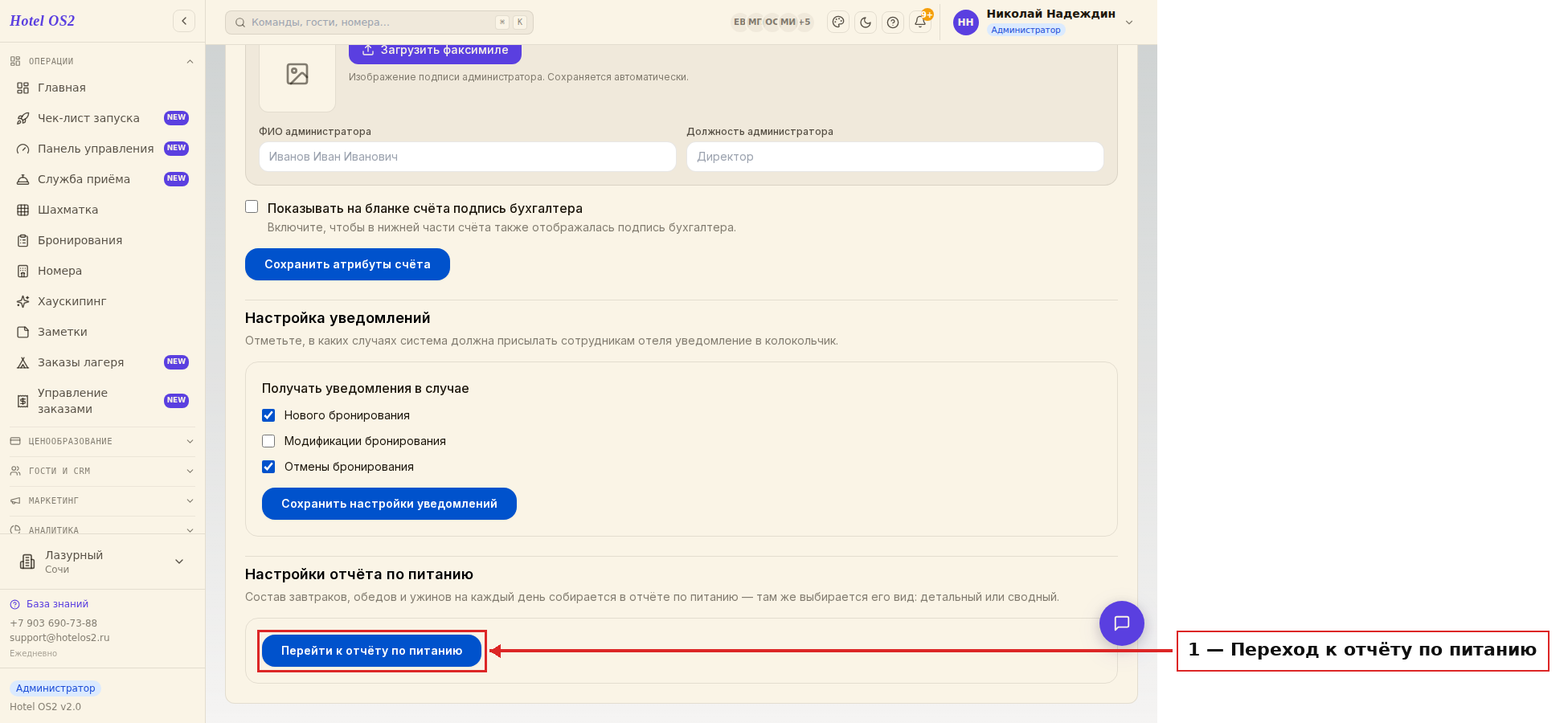This screenshot has width=1568, height=723.
Task: Open Заказы лагеря section
Action: point(102,362)
